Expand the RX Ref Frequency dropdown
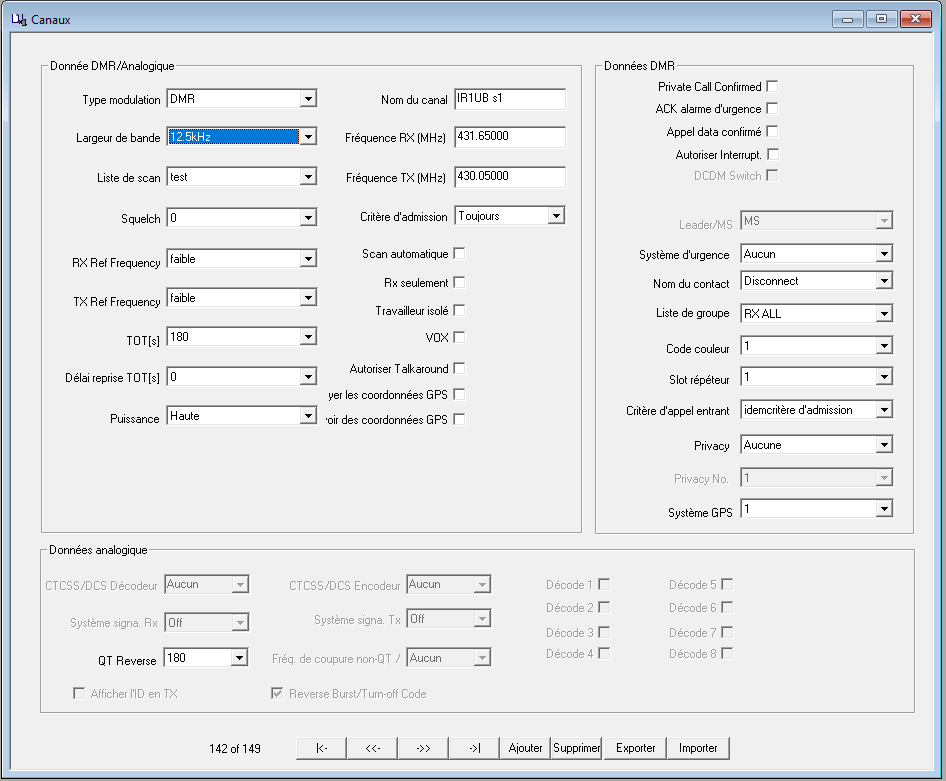 [308, 259]
